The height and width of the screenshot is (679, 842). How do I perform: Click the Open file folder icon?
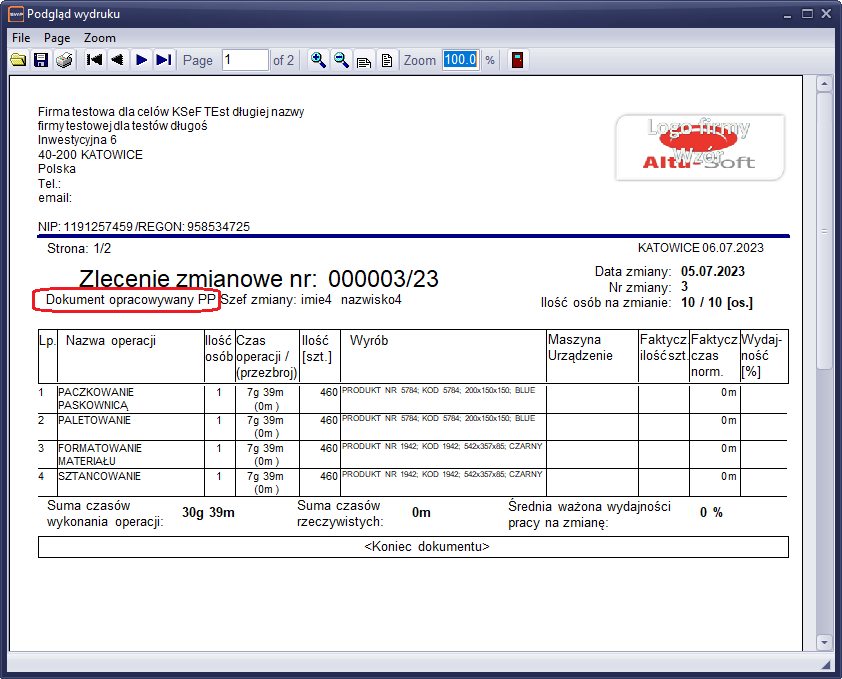[x=18, y=60]
